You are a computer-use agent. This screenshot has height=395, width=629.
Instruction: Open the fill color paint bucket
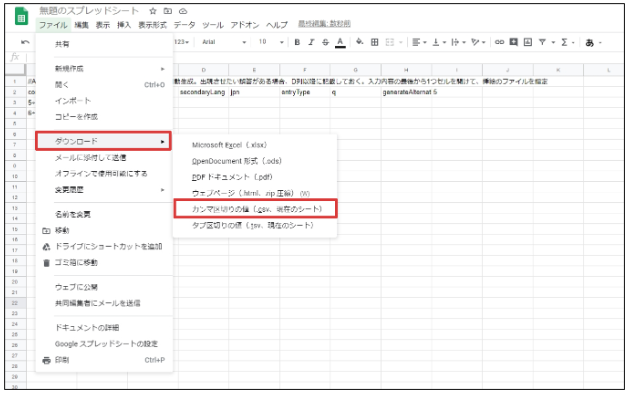click(x=359, y=42)
